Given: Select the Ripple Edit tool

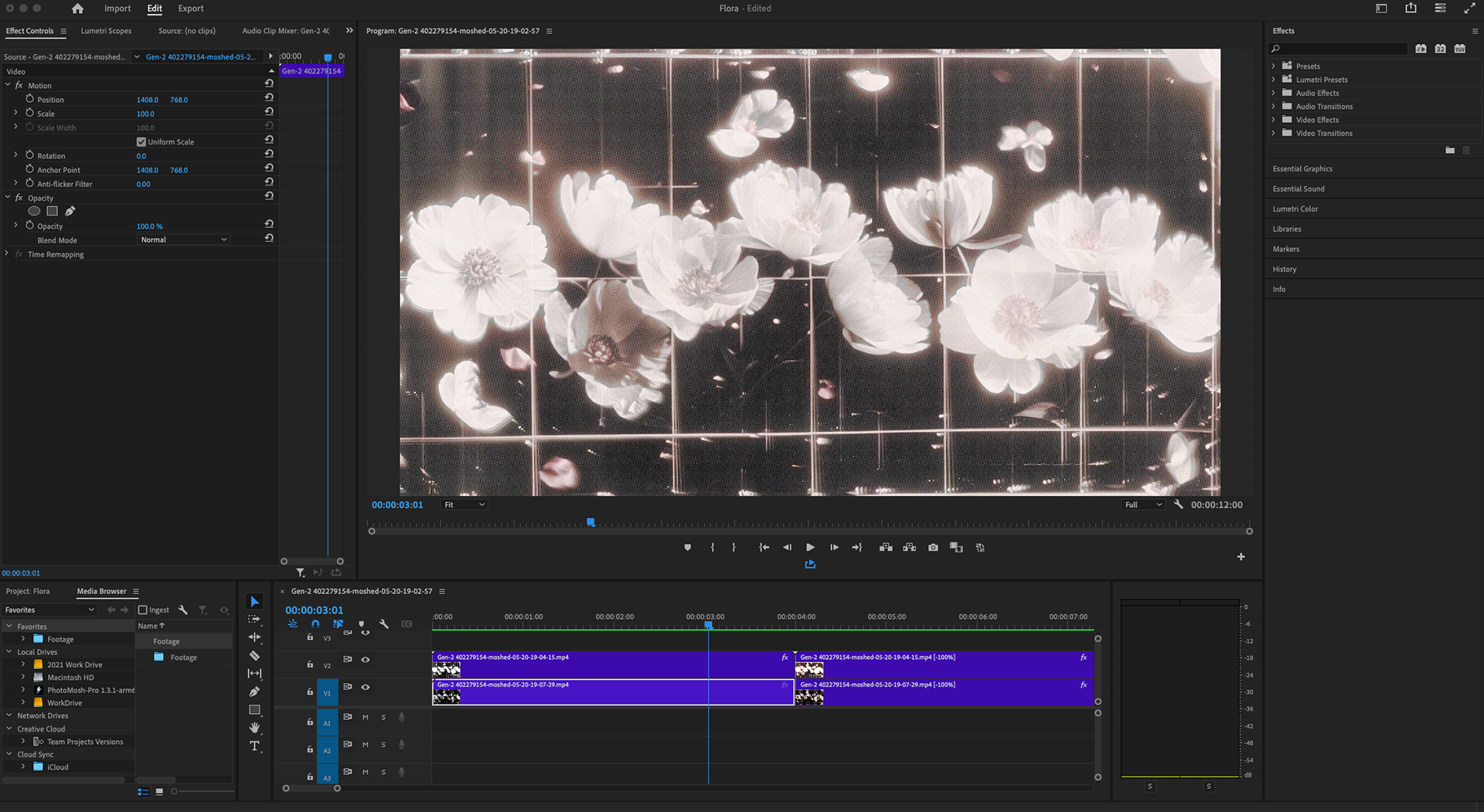Looking at the screenshot, I should pos(254,637).
